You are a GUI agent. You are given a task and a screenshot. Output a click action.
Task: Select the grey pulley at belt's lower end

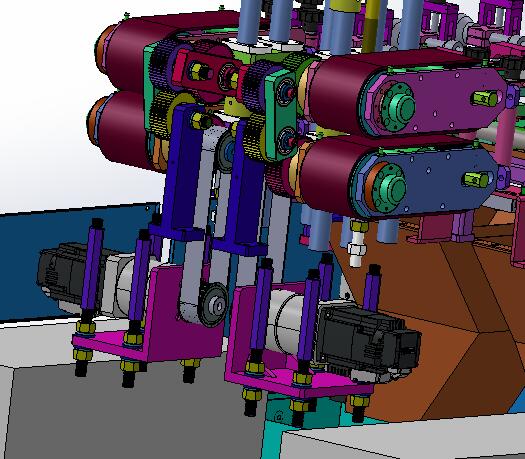coord(213,304)
